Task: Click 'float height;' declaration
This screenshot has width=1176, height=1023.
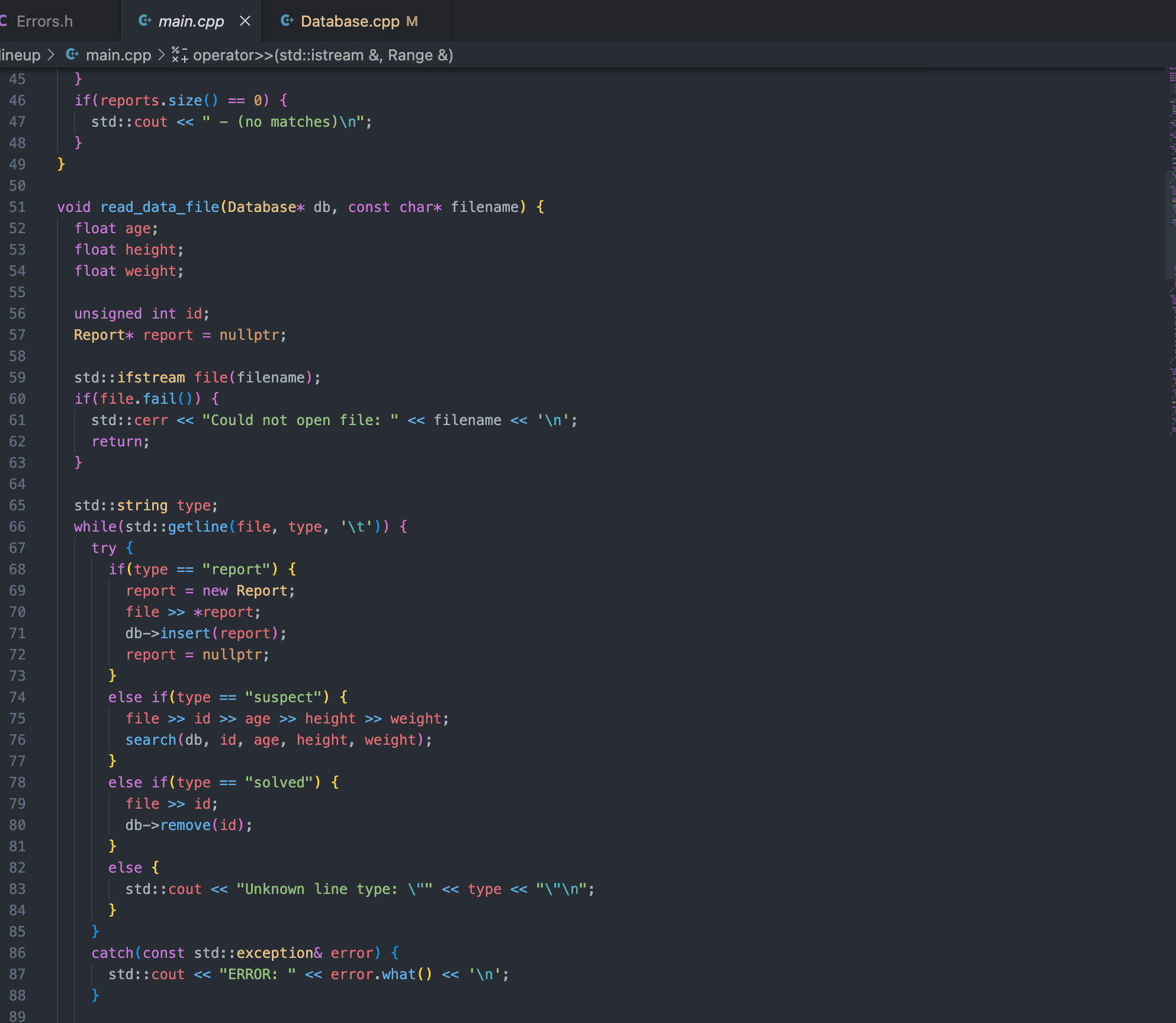Action: point(129,250)
